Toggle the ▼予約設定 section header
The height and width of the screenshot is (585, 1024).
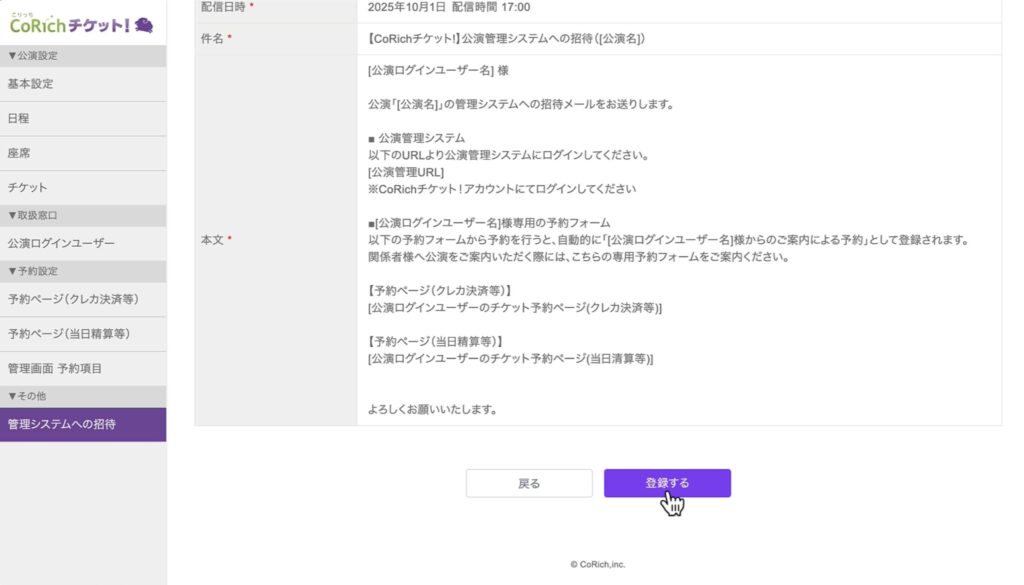coord(32,271)
